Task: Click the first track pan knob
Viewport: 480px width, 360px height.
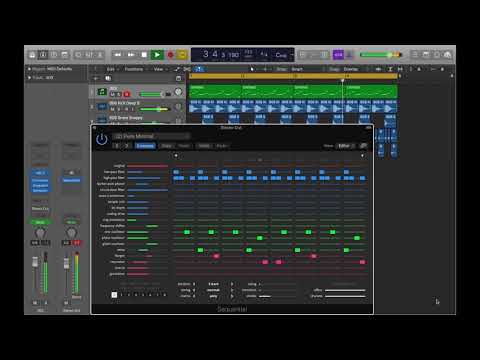Action: pyautogui.click(x=178, y=92)
